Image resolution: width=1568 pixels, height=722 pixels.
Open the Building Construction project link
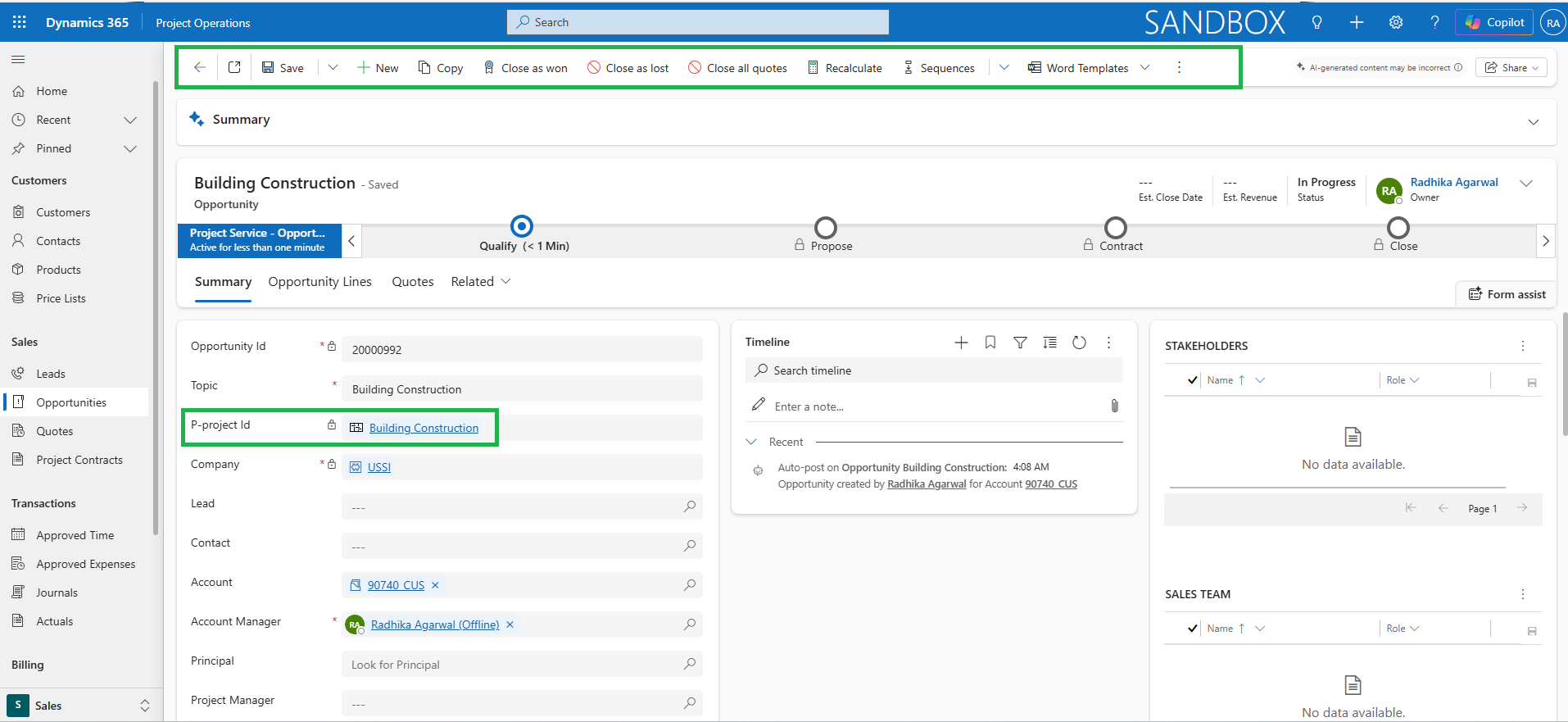424,428
